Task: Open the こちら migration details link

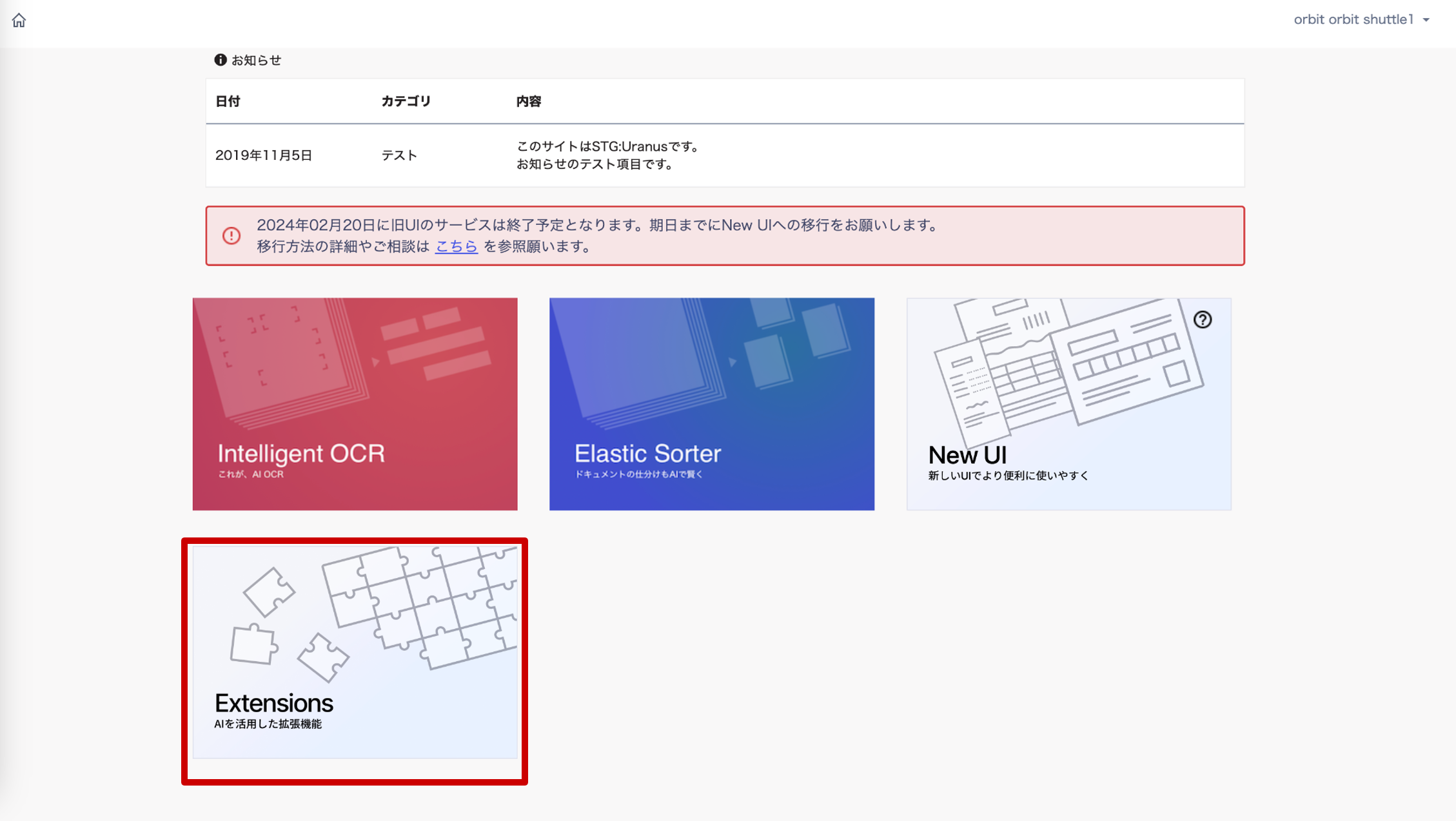Action: 455,246
